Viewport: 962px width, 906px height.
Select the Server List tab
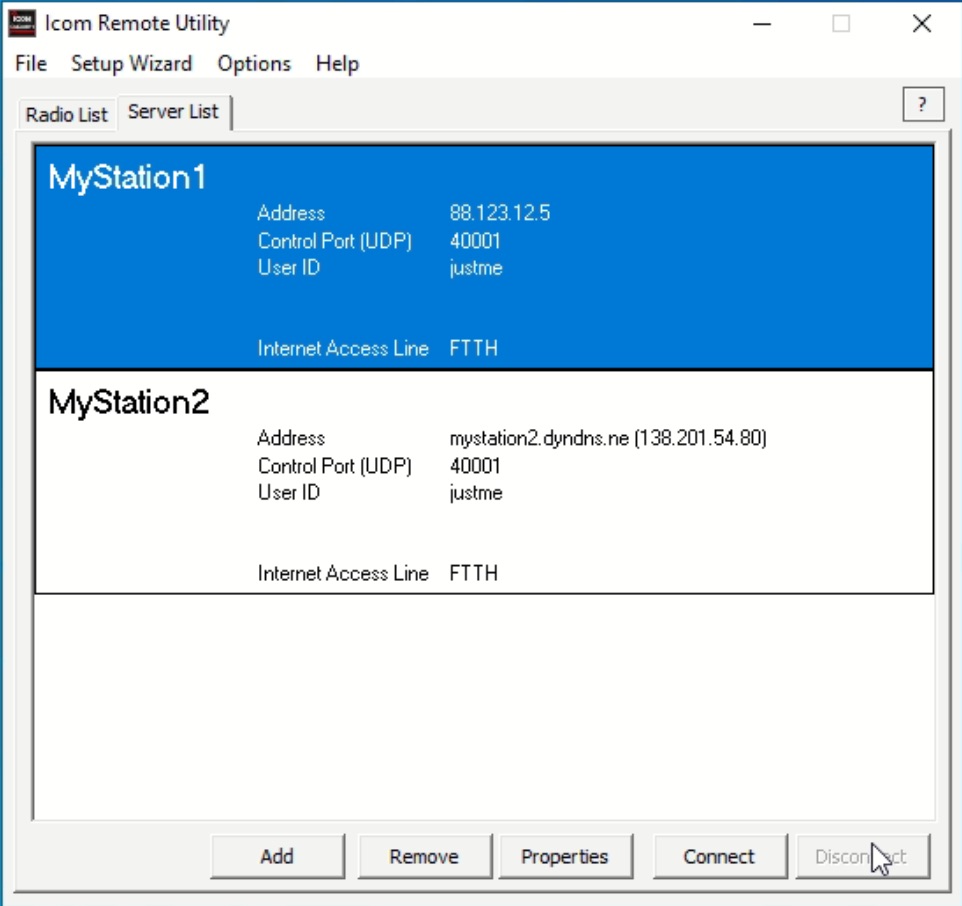pos(174,112)
